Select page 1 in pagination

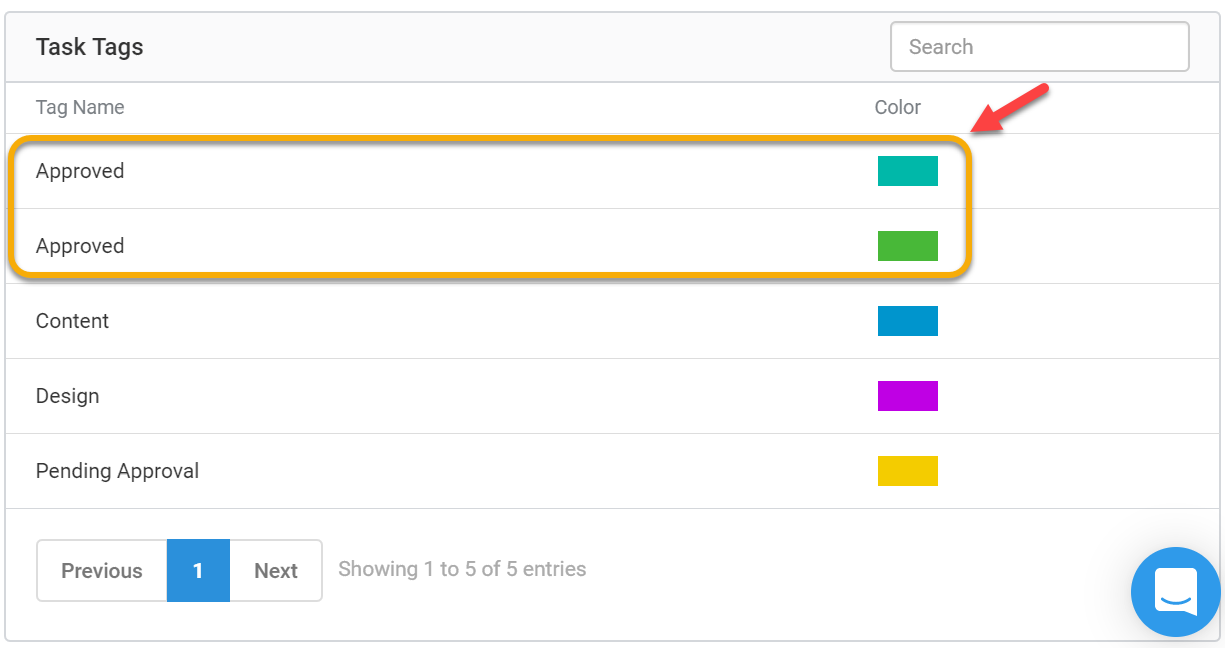click(x=198, y=571)
